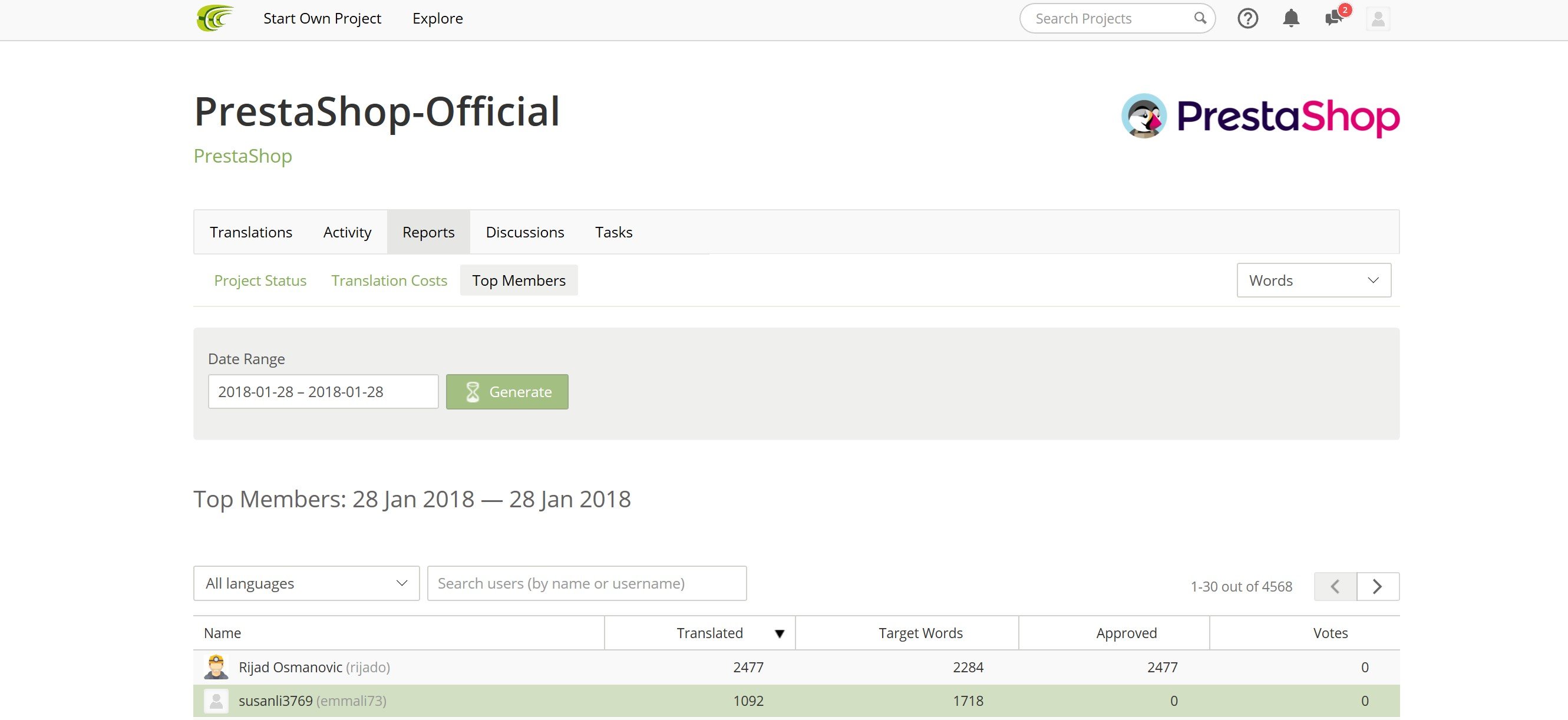Viewport: 1568px width, 720px height.
Task: Open messages icon with red badge
Action: coord(1333,18)
